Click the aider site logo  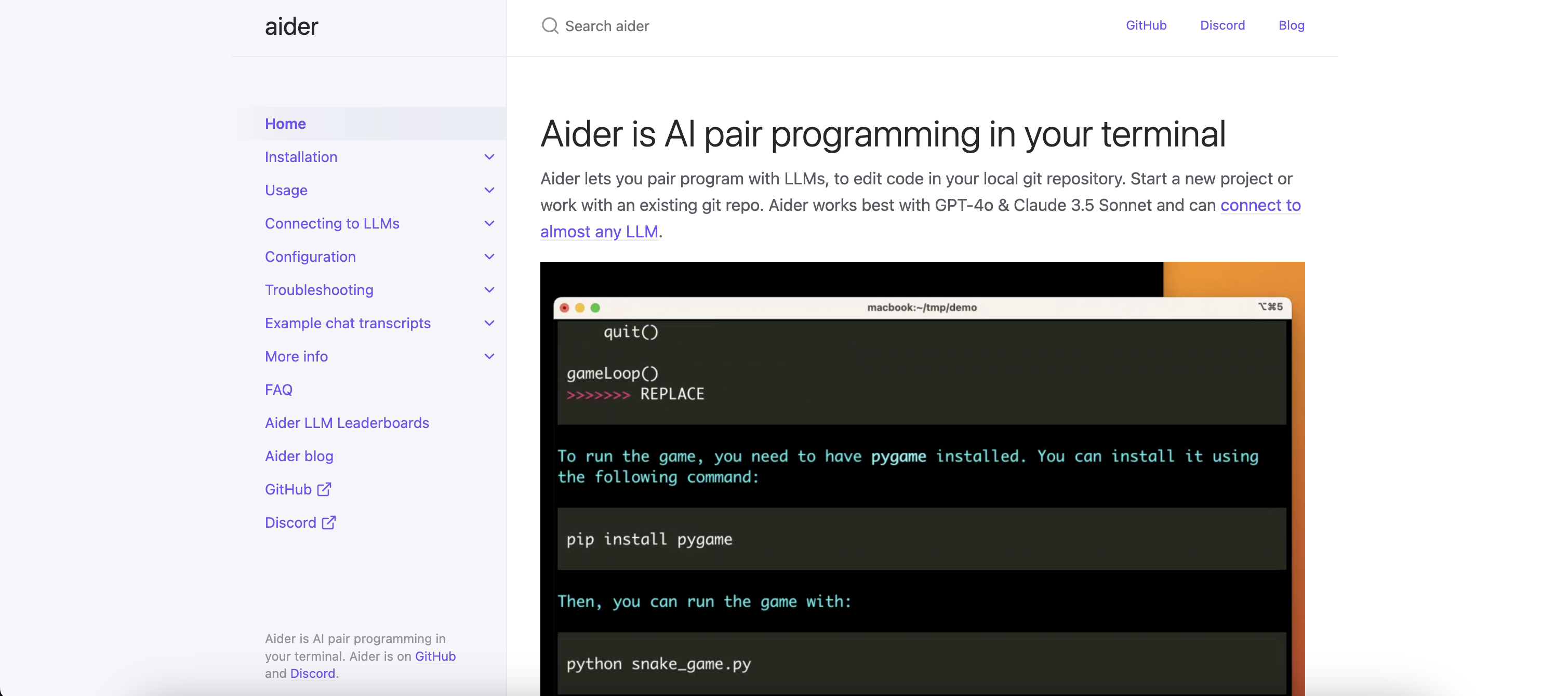[x=291, y=26]
